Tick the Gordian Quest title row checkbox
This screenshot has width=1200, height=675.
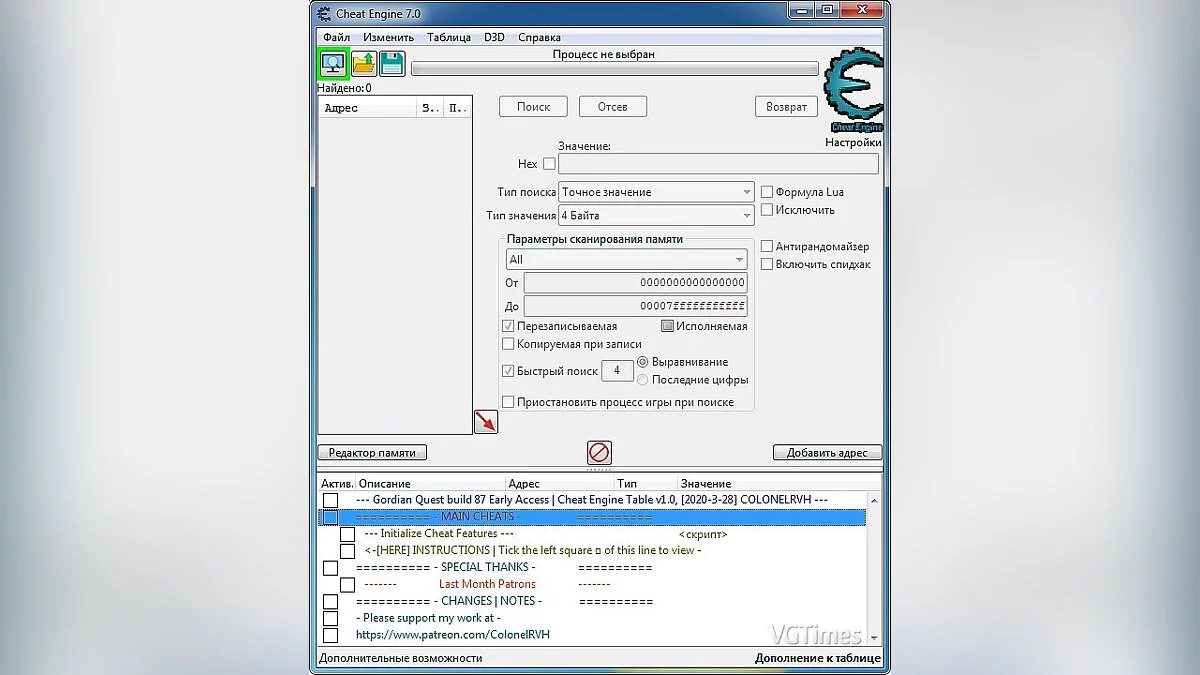(330, 500)
